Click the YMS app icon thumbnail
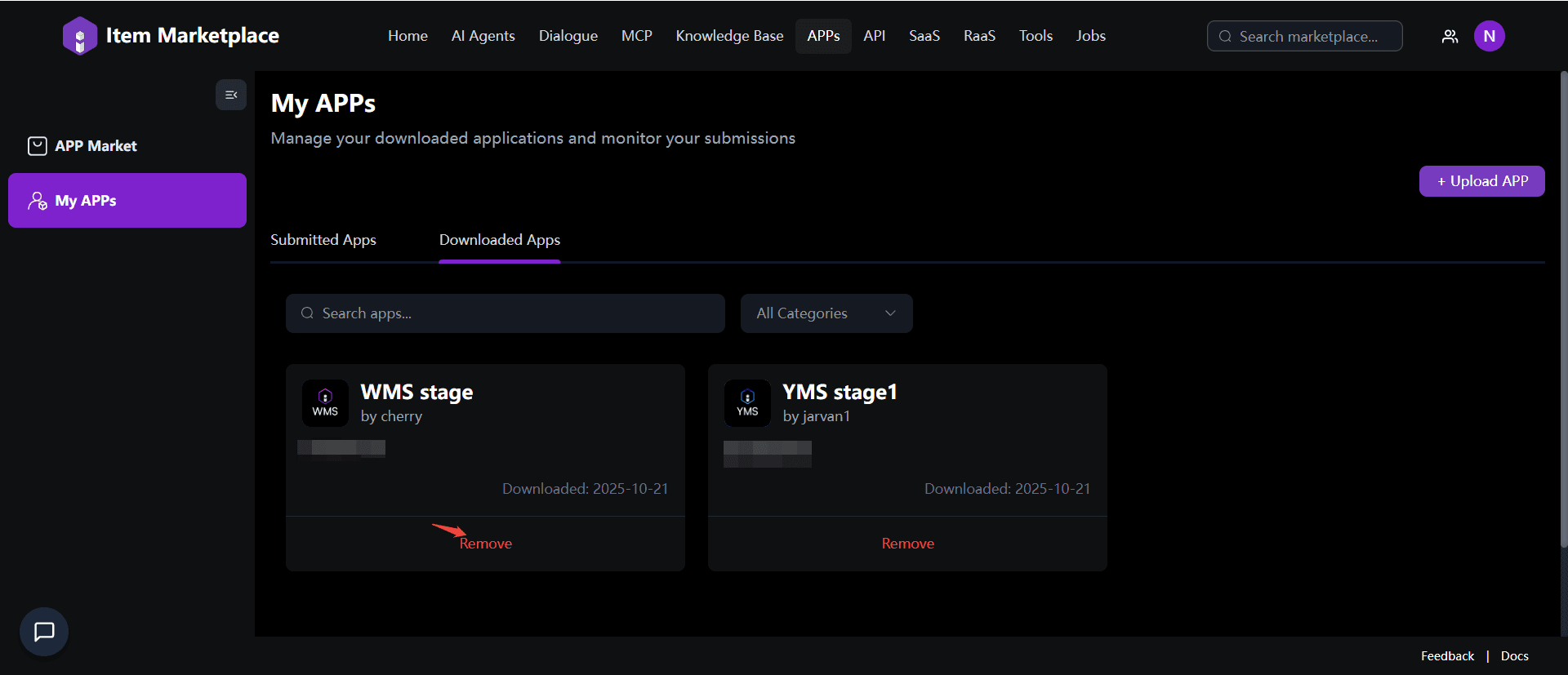1568x675 pixels. point(747,403)
